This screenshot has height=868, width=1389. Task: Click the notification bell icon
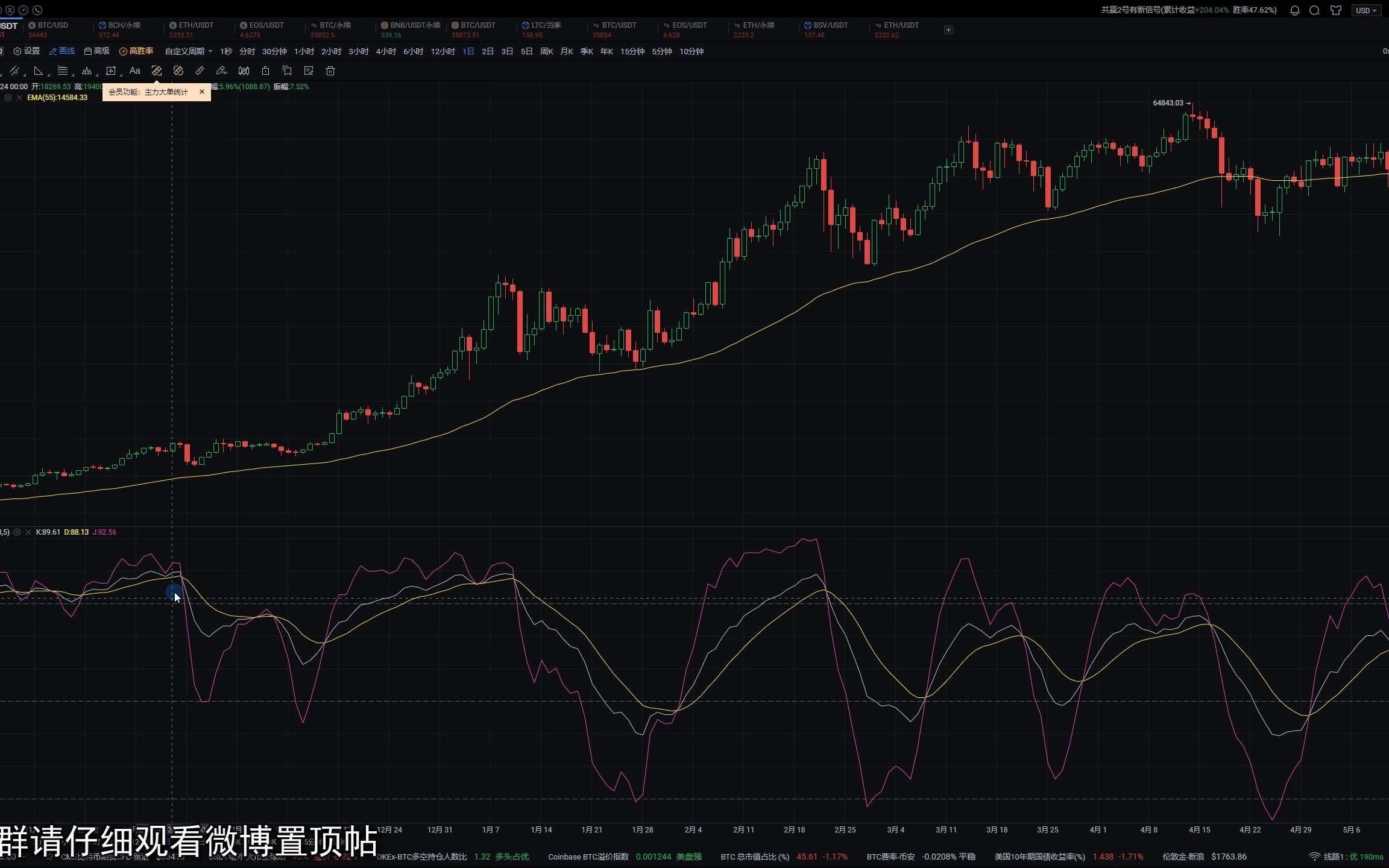pyautogui.click(x=1294, y=10)
